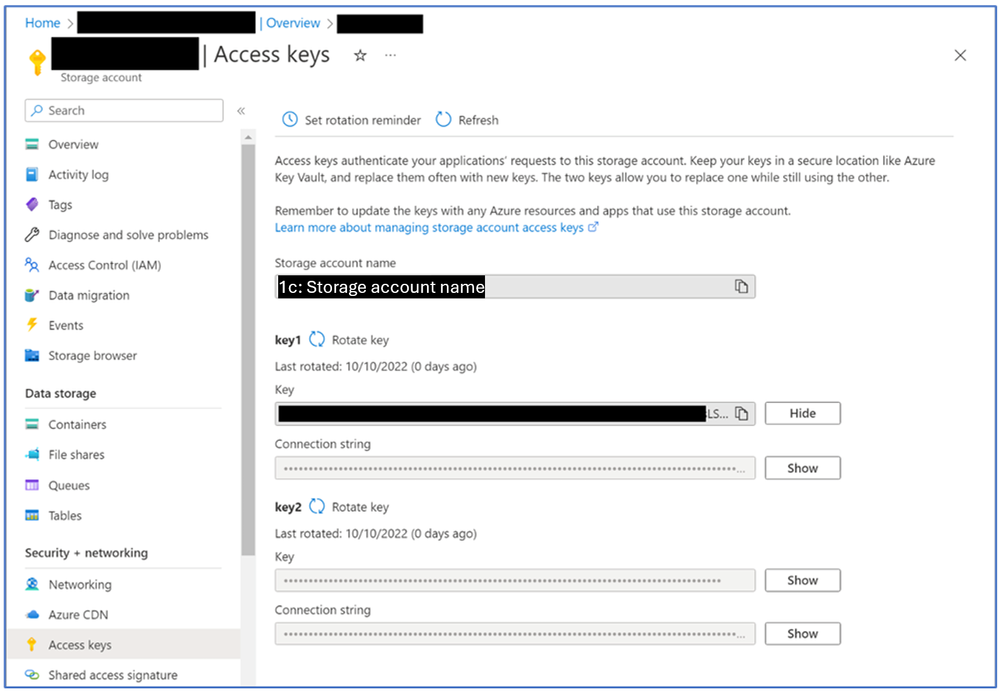Hide the key1 Key value

coord(802,413)
